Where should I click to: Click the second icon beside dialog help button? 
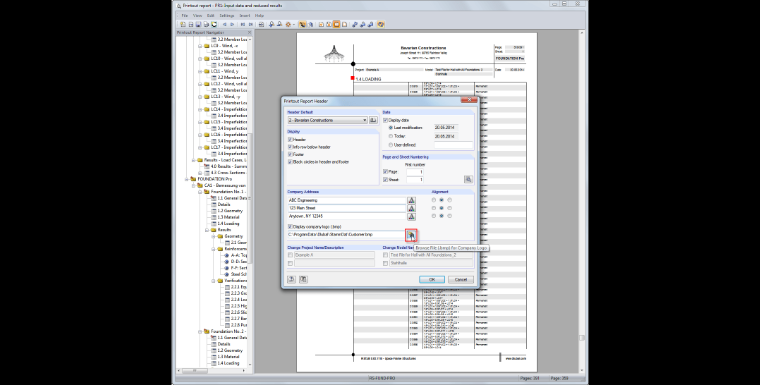[303, 279]
